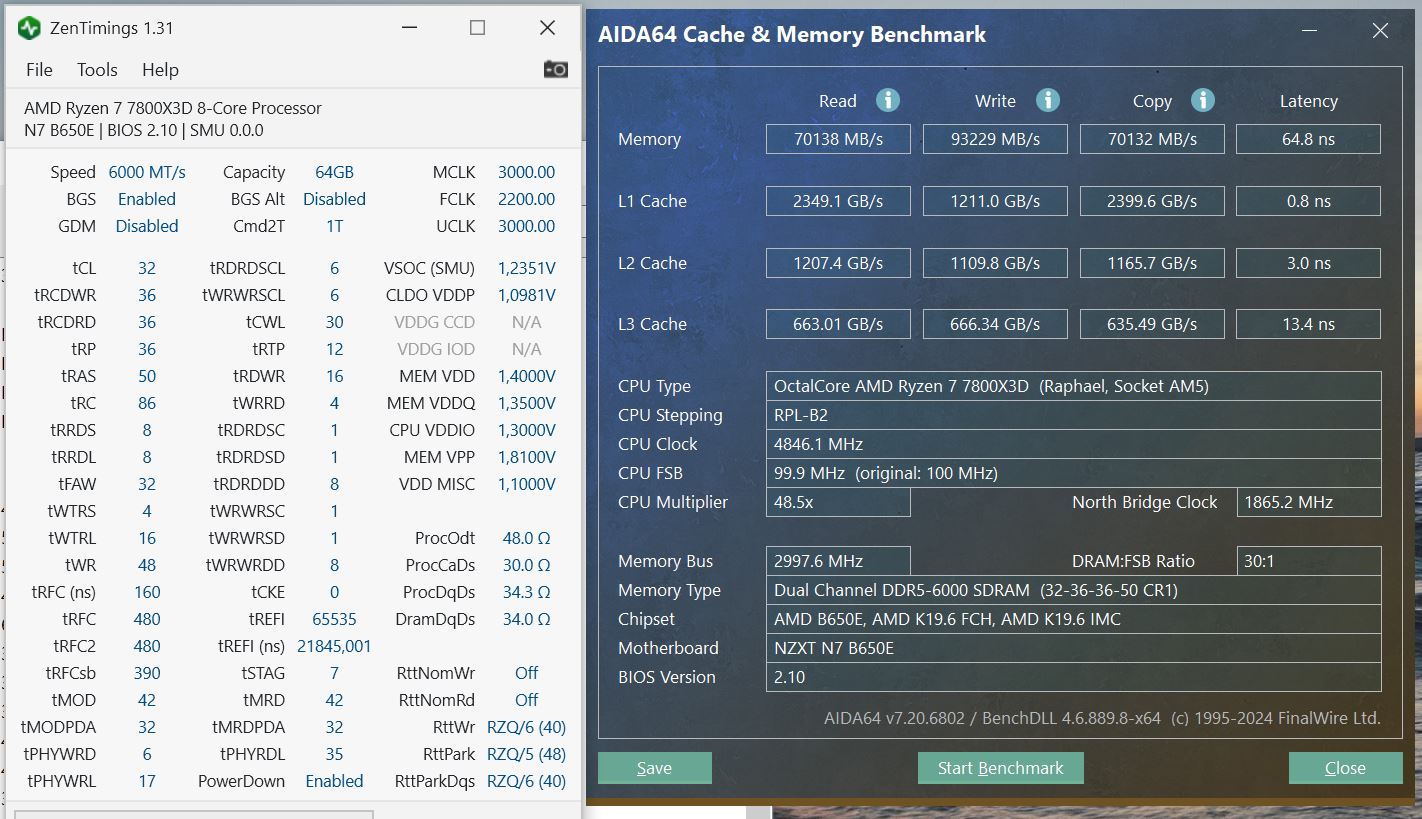Maximize the ZenTimings window
Screen dimensions: 1422x819
tap(477, 28)
